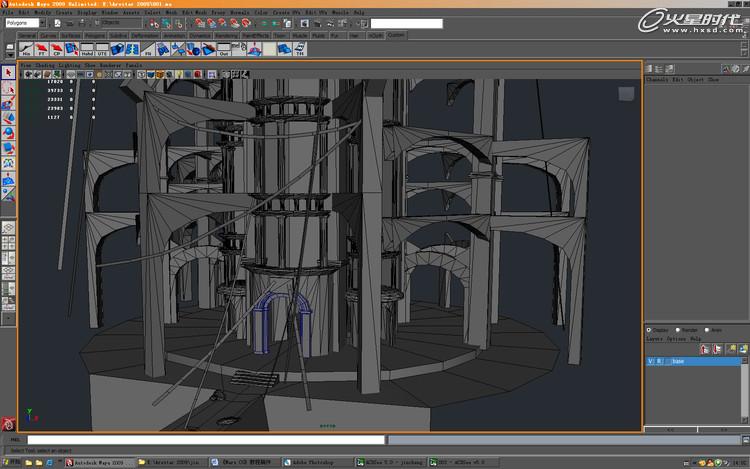This screenshot has width=750, height=469.
Task: Toggle the V visibility box of base layer
Action: (x=650, y=361)
